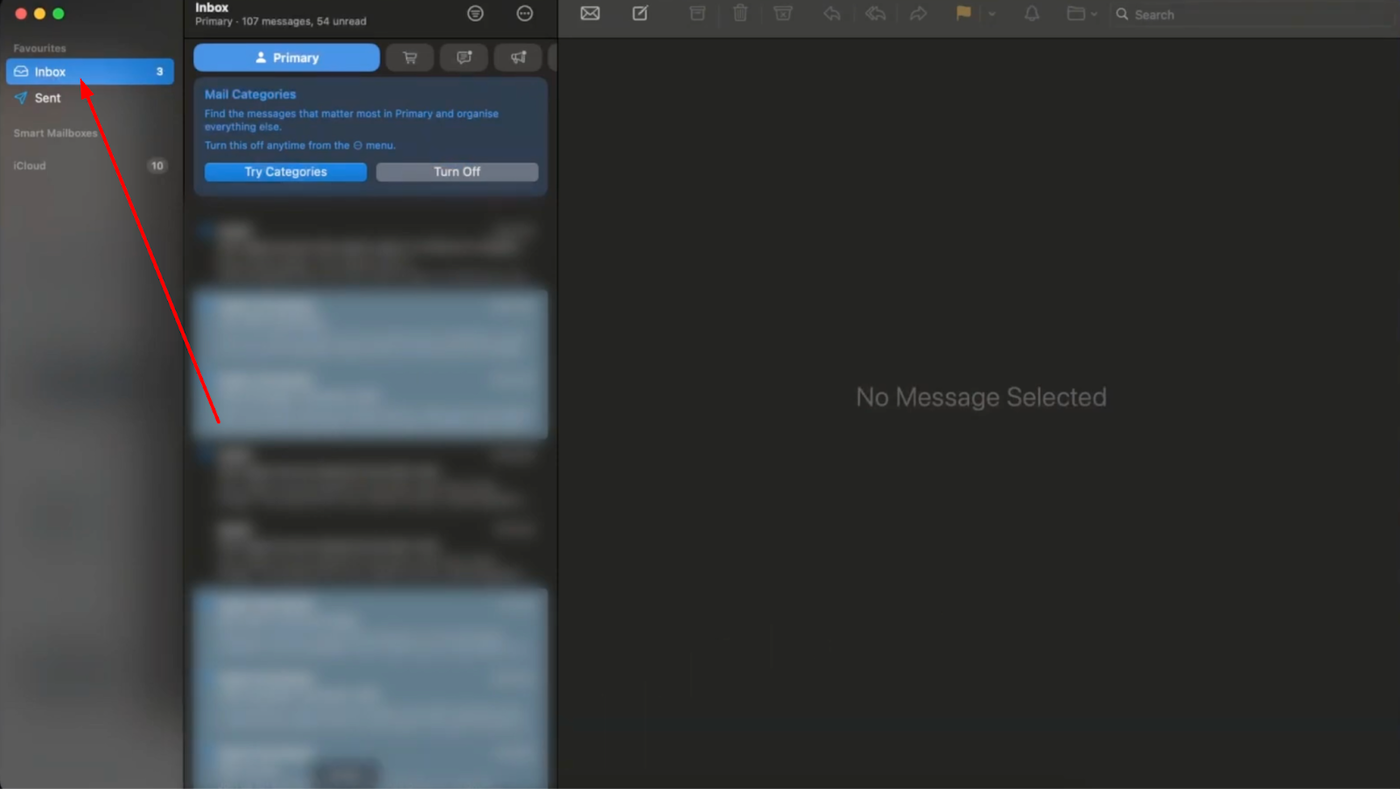Click the Favourites section header

tap(40, 48)
